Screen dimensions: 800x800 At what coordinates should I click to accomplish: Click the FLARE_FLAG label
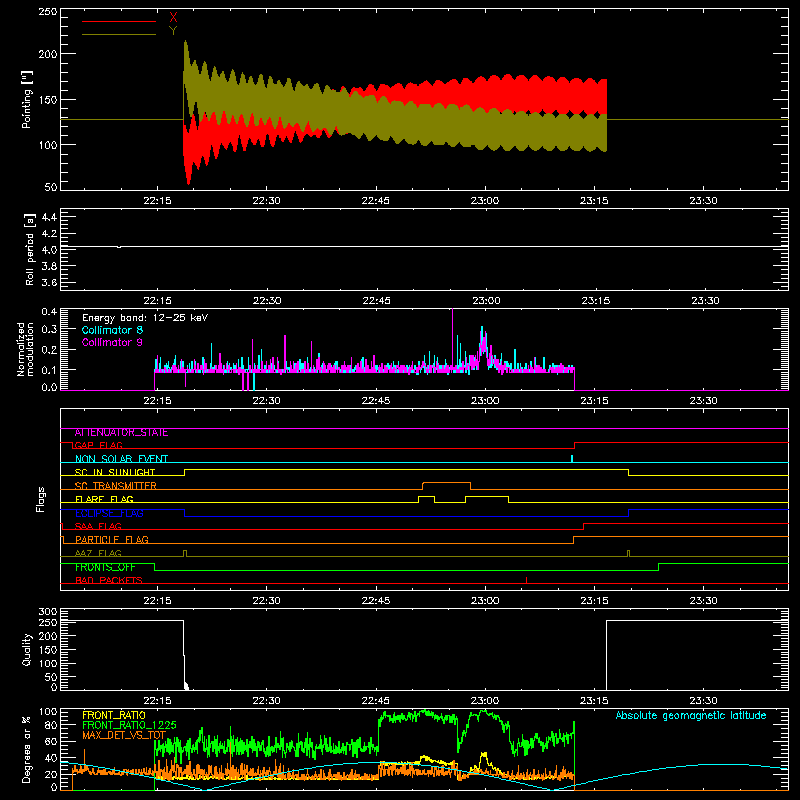104,499
